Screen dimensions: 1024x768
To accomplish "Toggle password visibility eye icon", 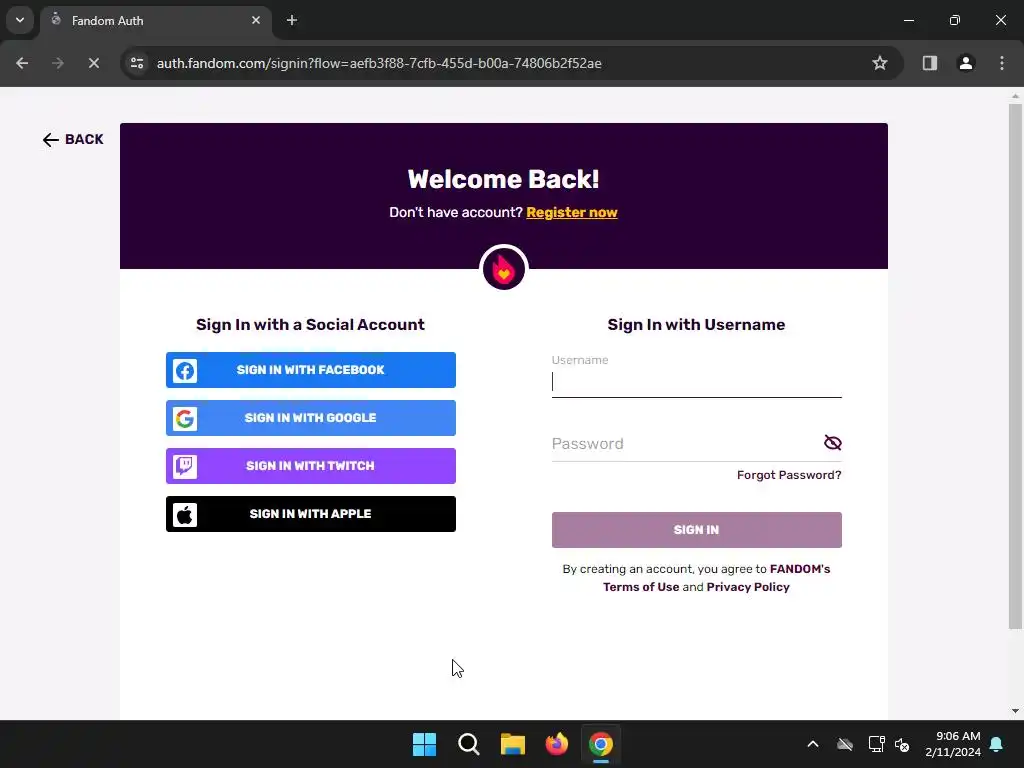I will click(833, 443).
